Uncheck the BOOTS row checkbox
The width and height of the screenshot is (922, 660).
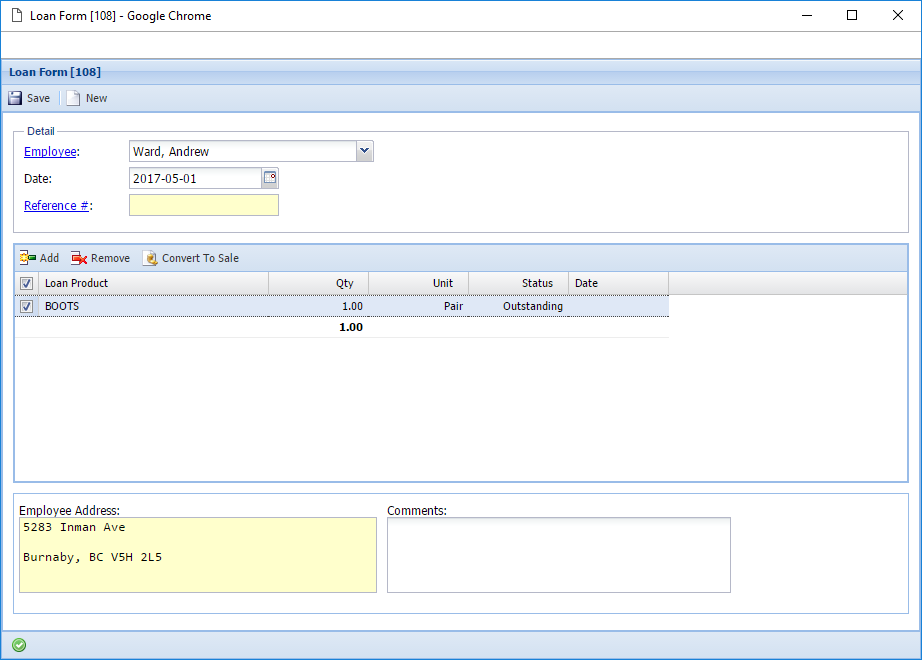tap(27, 307)
